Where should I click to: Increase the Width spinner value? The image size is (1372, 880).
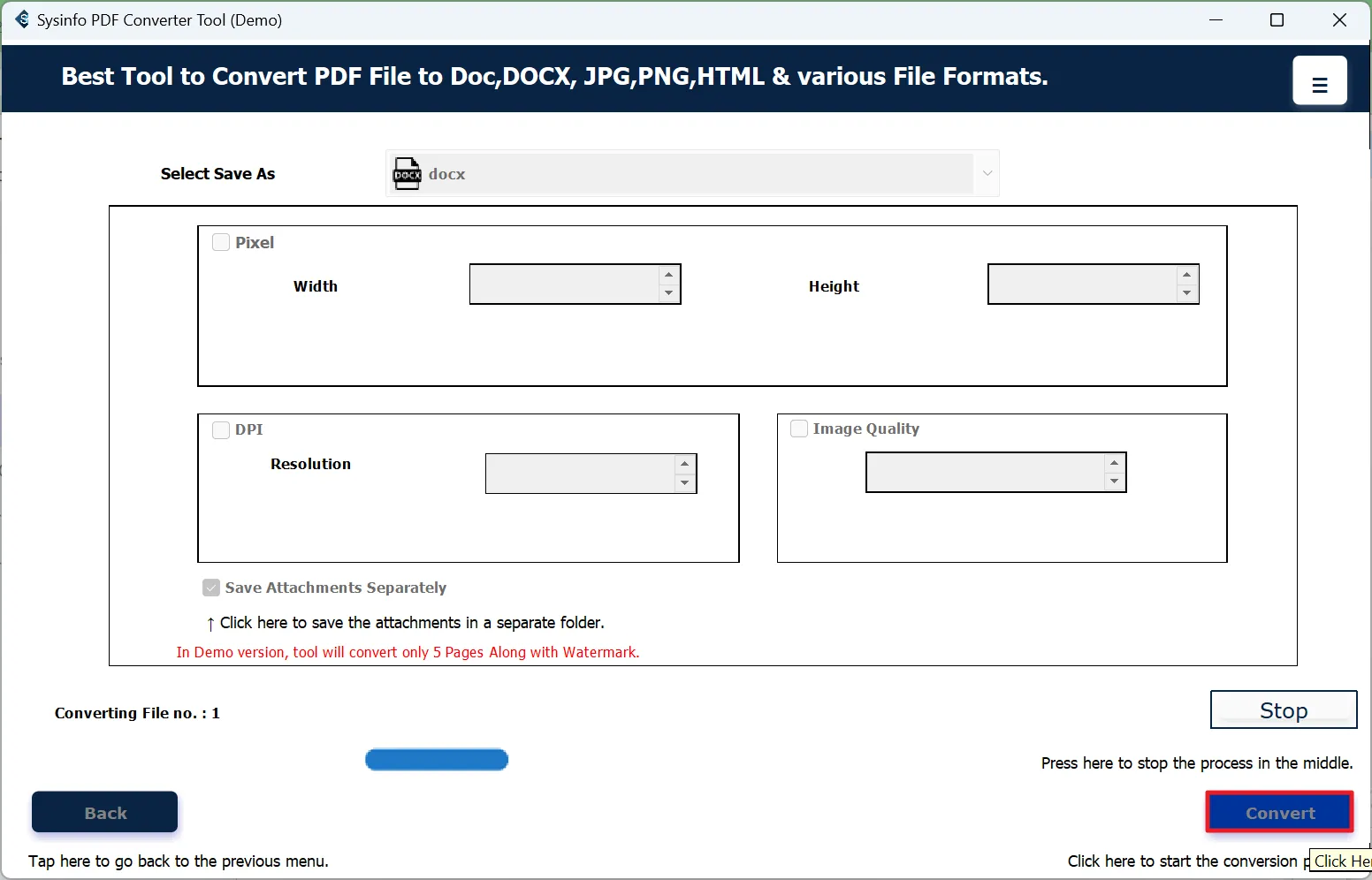click(x=669, y=275)
